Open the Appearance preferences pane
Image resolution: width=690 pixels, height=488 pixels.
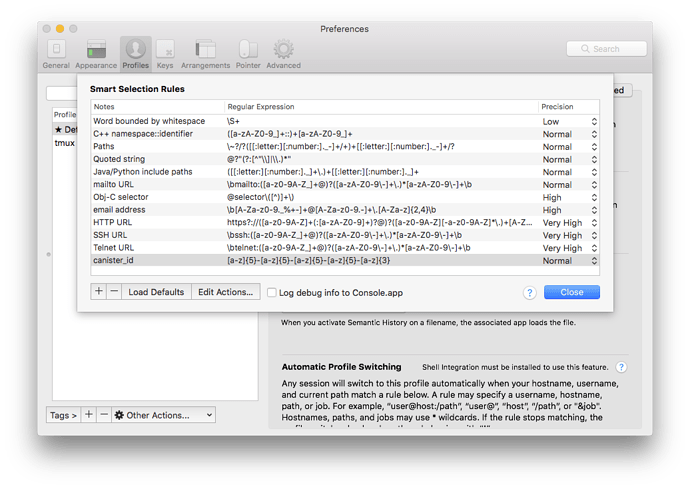96,54
